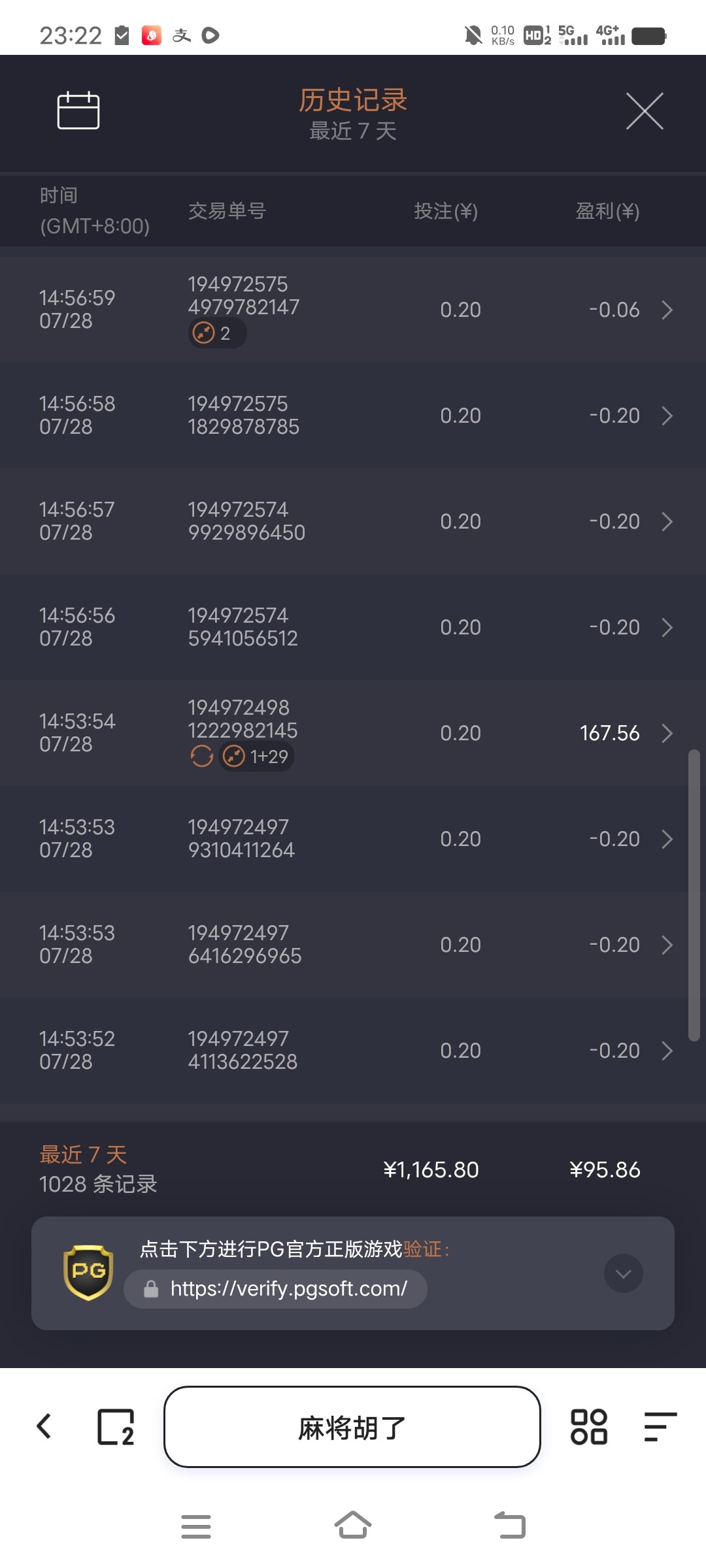Click the list scrollbar on the right
Viewport: 706px width, 1568px height.
tap(694, 895)
